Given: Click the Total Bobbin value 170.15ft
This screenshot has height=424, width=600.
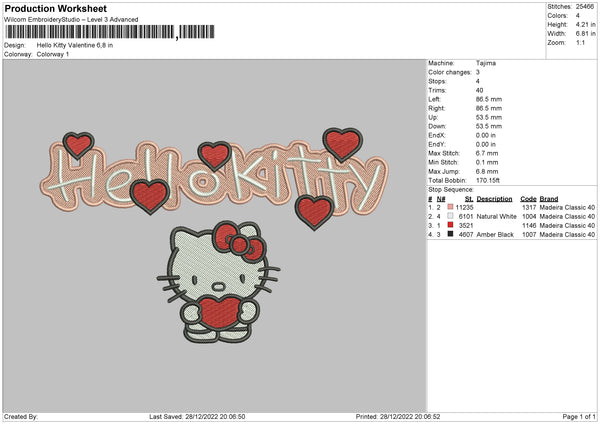Looking at the screenshot, I should (x=488, y=180).
